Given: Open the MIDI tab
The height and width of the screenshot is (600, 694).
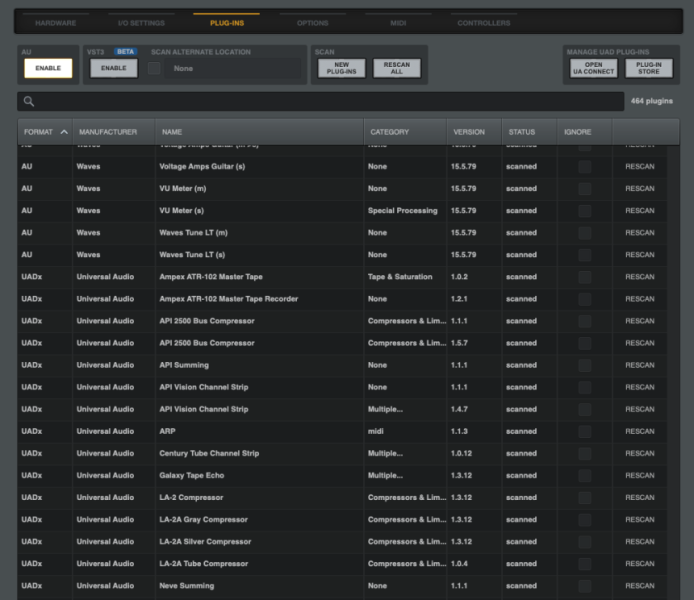Looking at the screenshot, I should pyautogui.click(x=398, y=23).
